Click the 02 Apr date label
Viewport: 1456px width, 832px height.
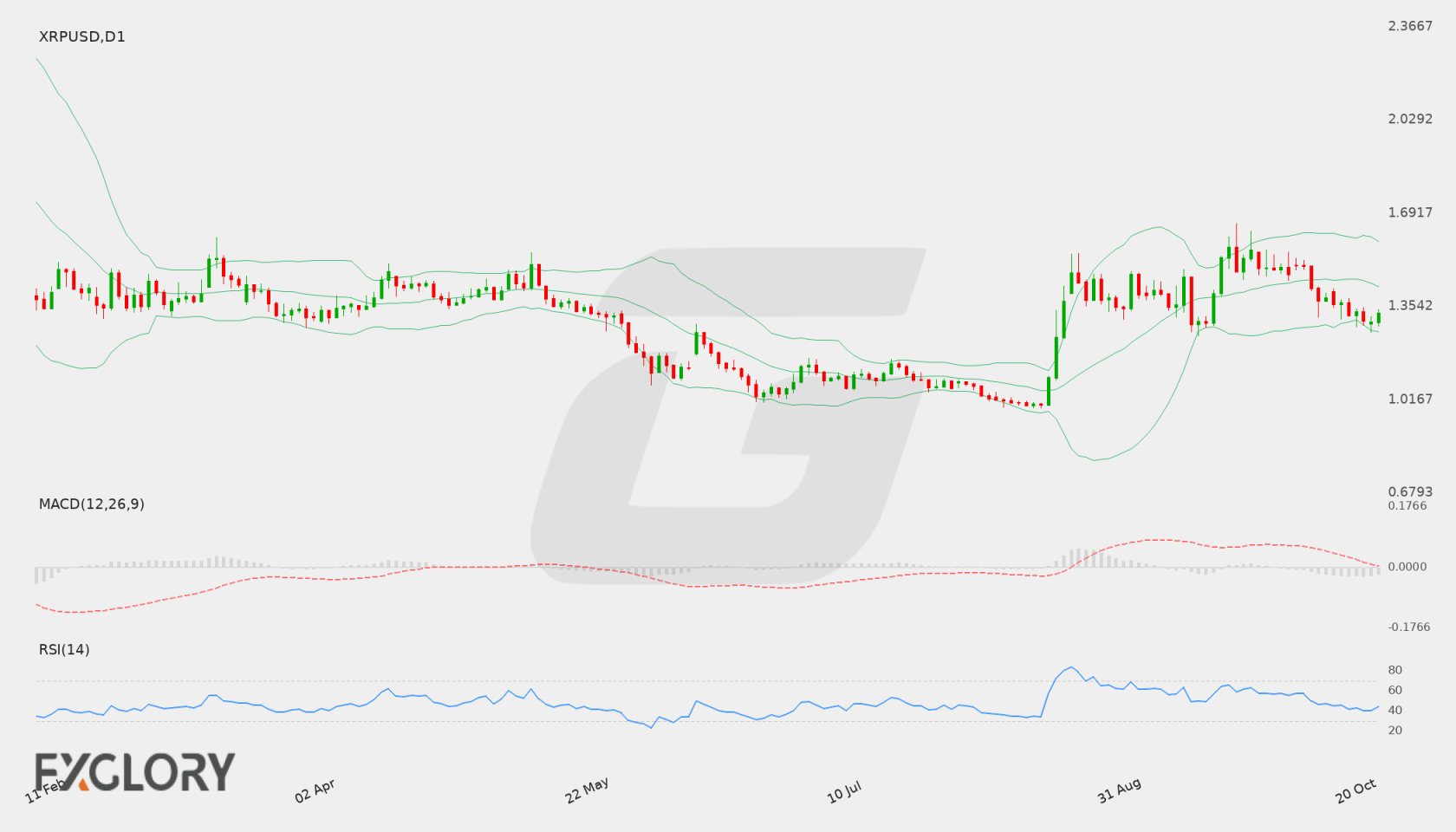tap(315, 790)
